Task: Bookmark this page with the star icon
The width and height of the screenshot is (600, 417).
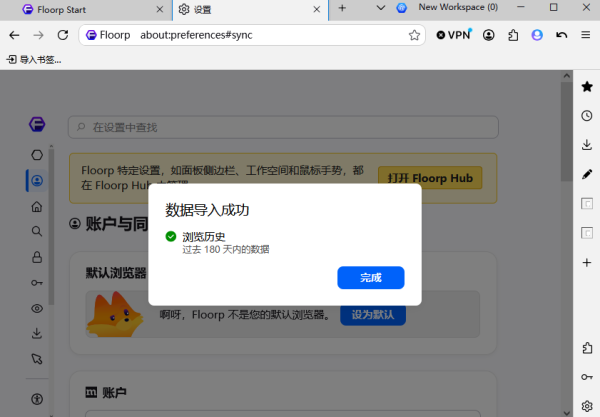Action: pos(414,35)
